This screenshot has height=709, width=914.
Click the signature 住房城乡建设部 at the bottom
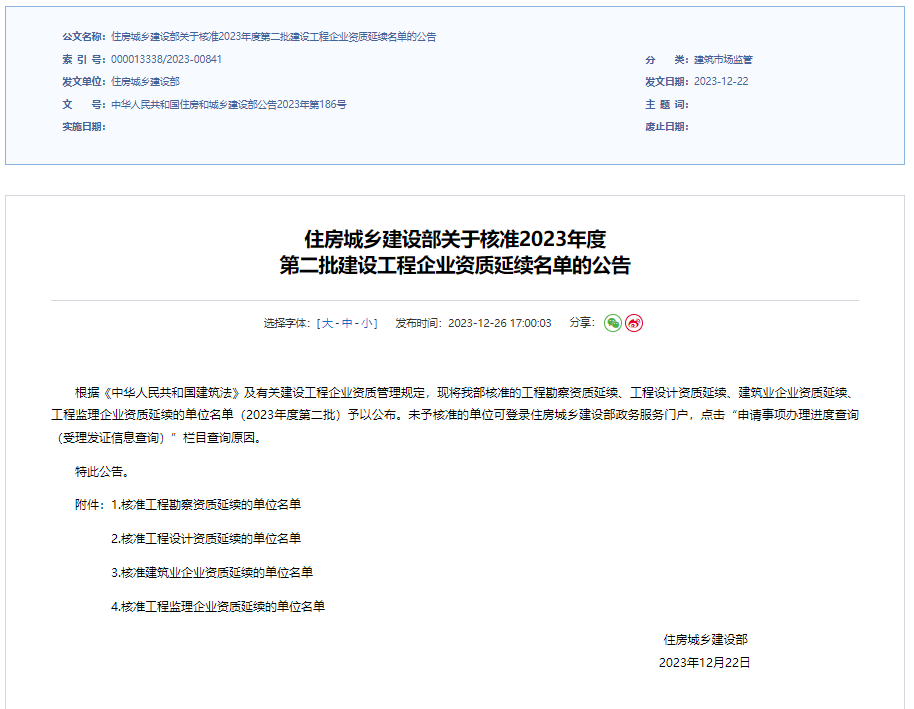[705, 639]
